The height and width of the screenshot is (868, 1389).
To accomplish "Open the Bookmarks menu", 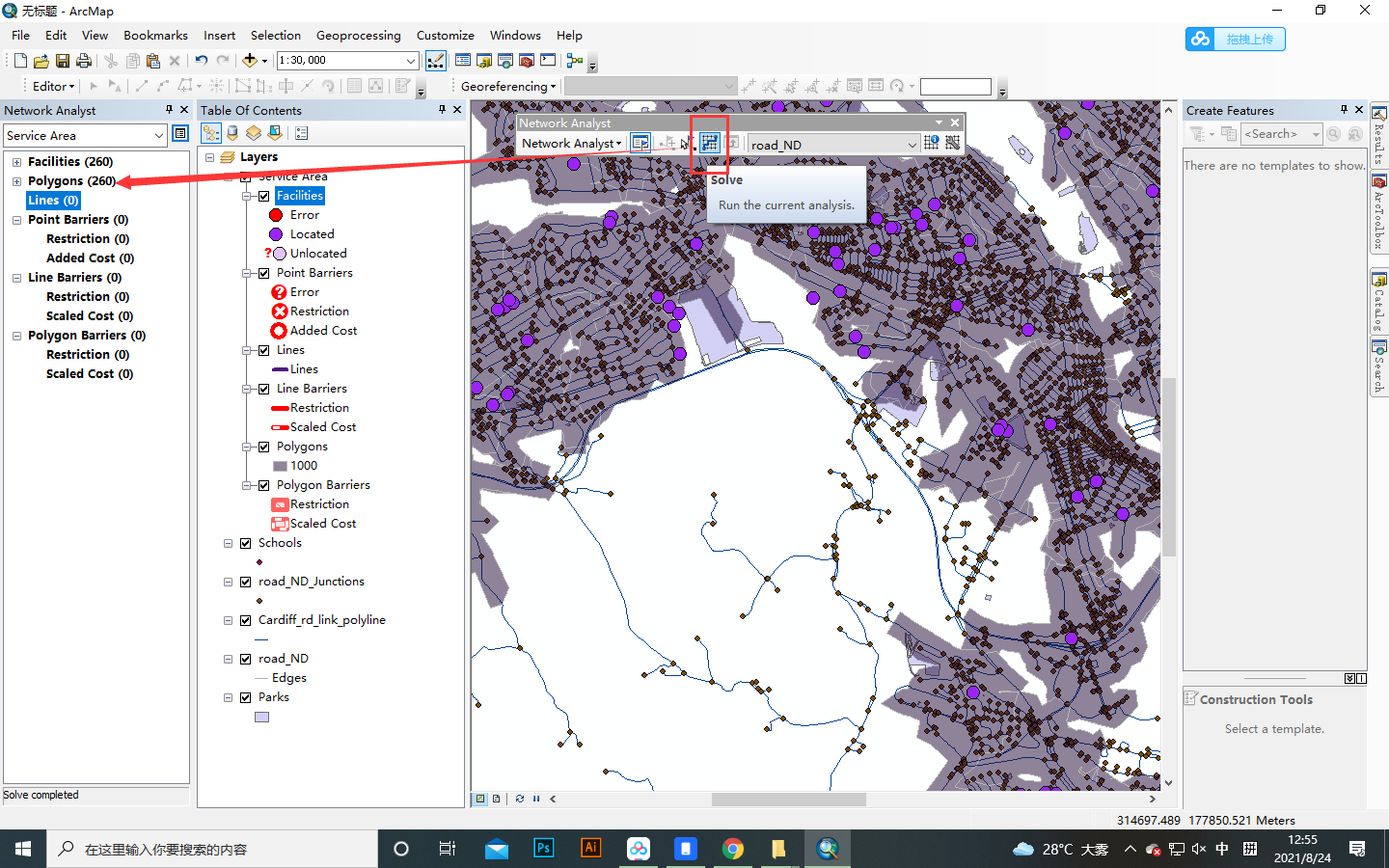I will [x=155, y=35].
